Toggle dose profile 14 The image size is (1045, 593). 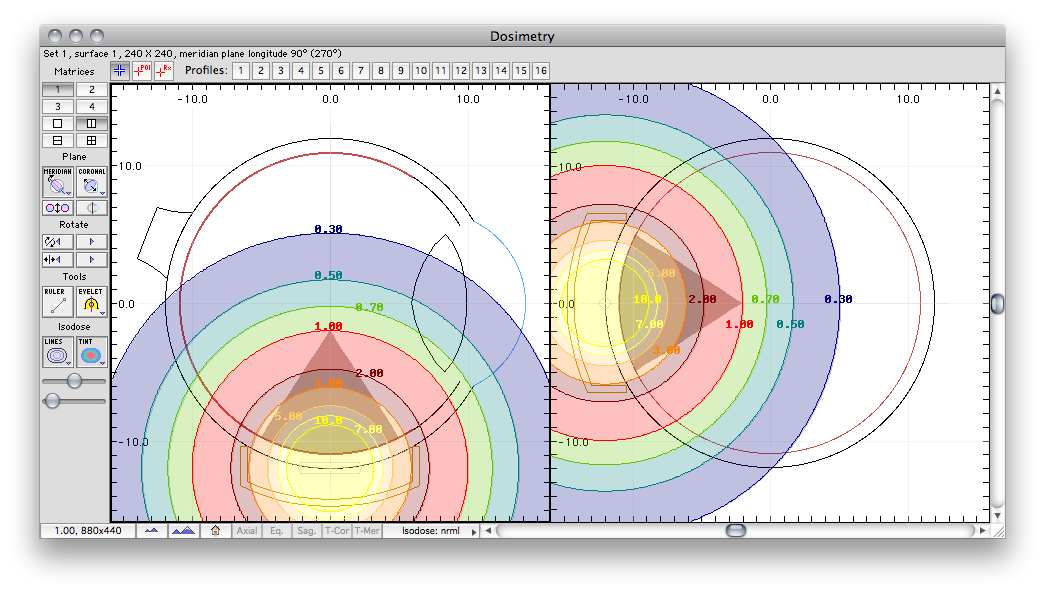501,71
